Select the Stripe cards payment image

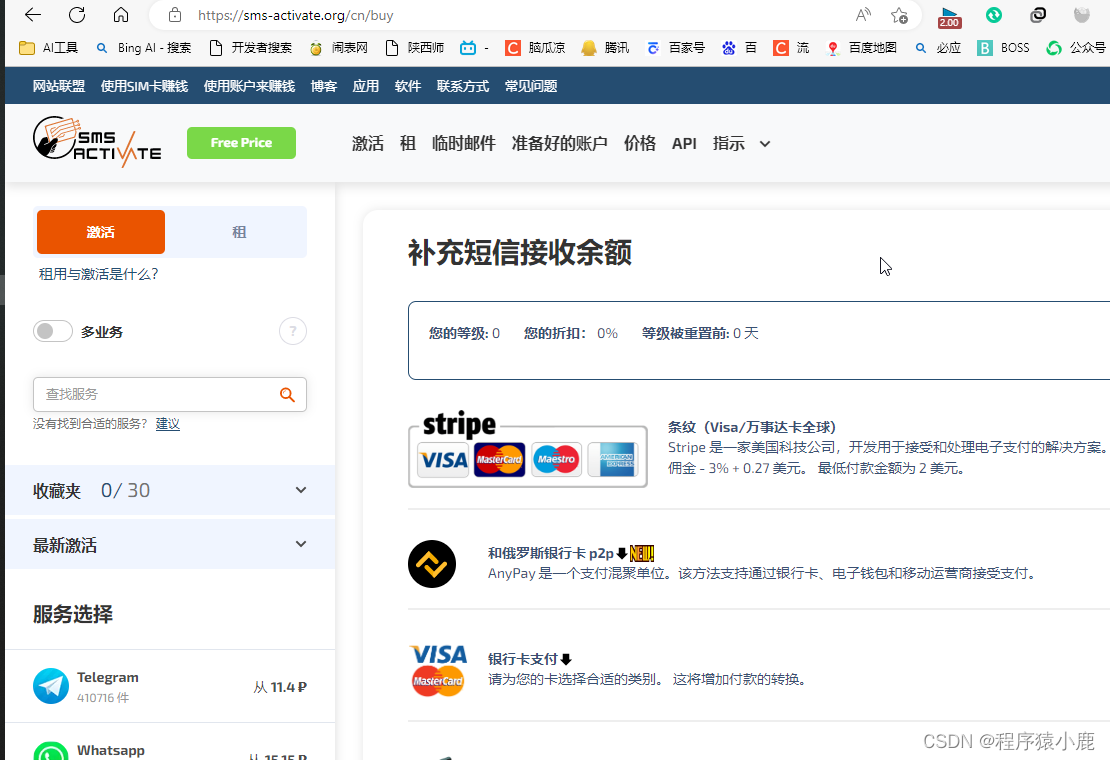coord(527,449)
